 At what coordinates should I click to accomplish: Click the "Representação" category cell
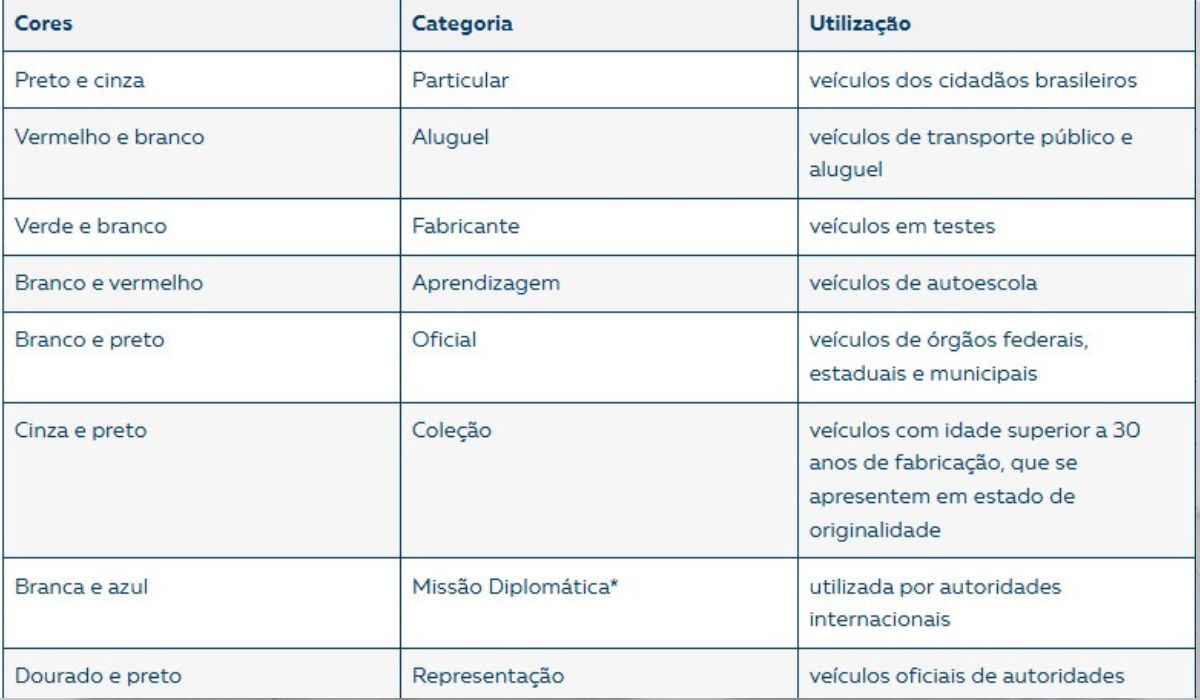click(488, 677)
